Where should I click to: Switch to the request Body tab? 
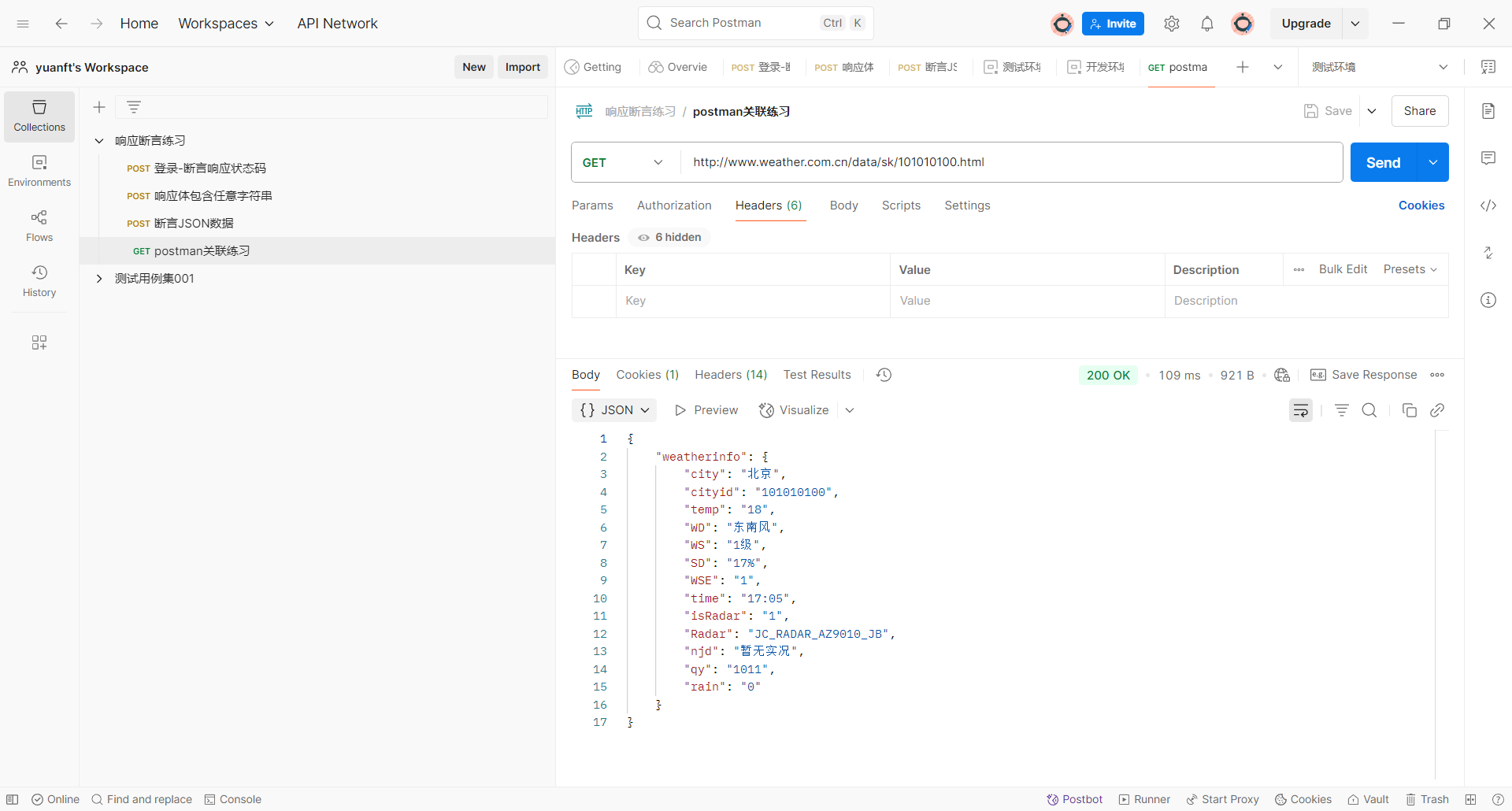tap(843, 206)
